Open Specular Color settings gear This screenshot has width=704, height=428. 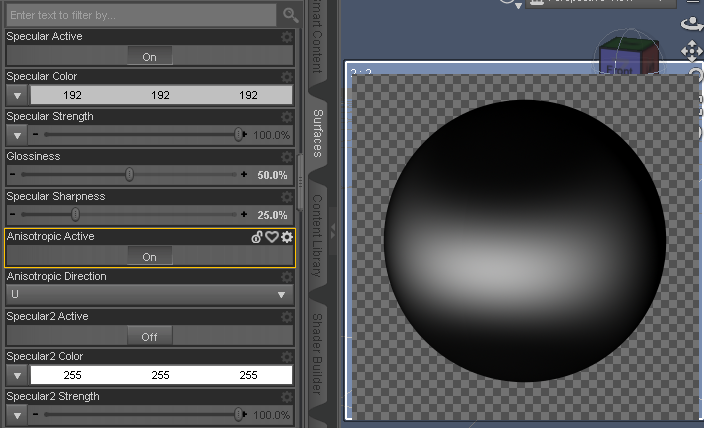click(286, 77)
